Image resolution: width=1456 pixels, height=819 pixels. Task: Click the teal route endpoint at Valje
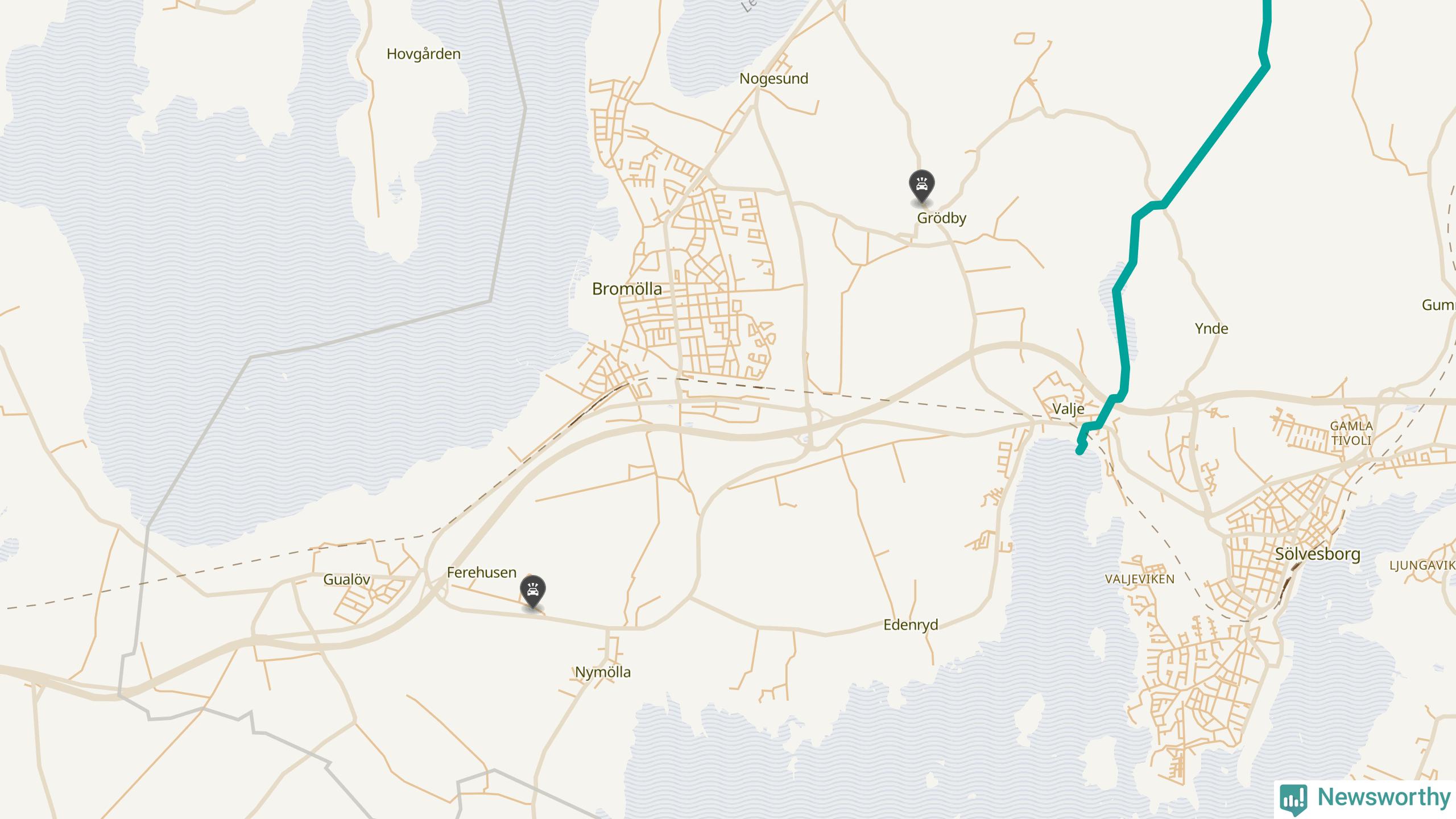pos(1079,452)
